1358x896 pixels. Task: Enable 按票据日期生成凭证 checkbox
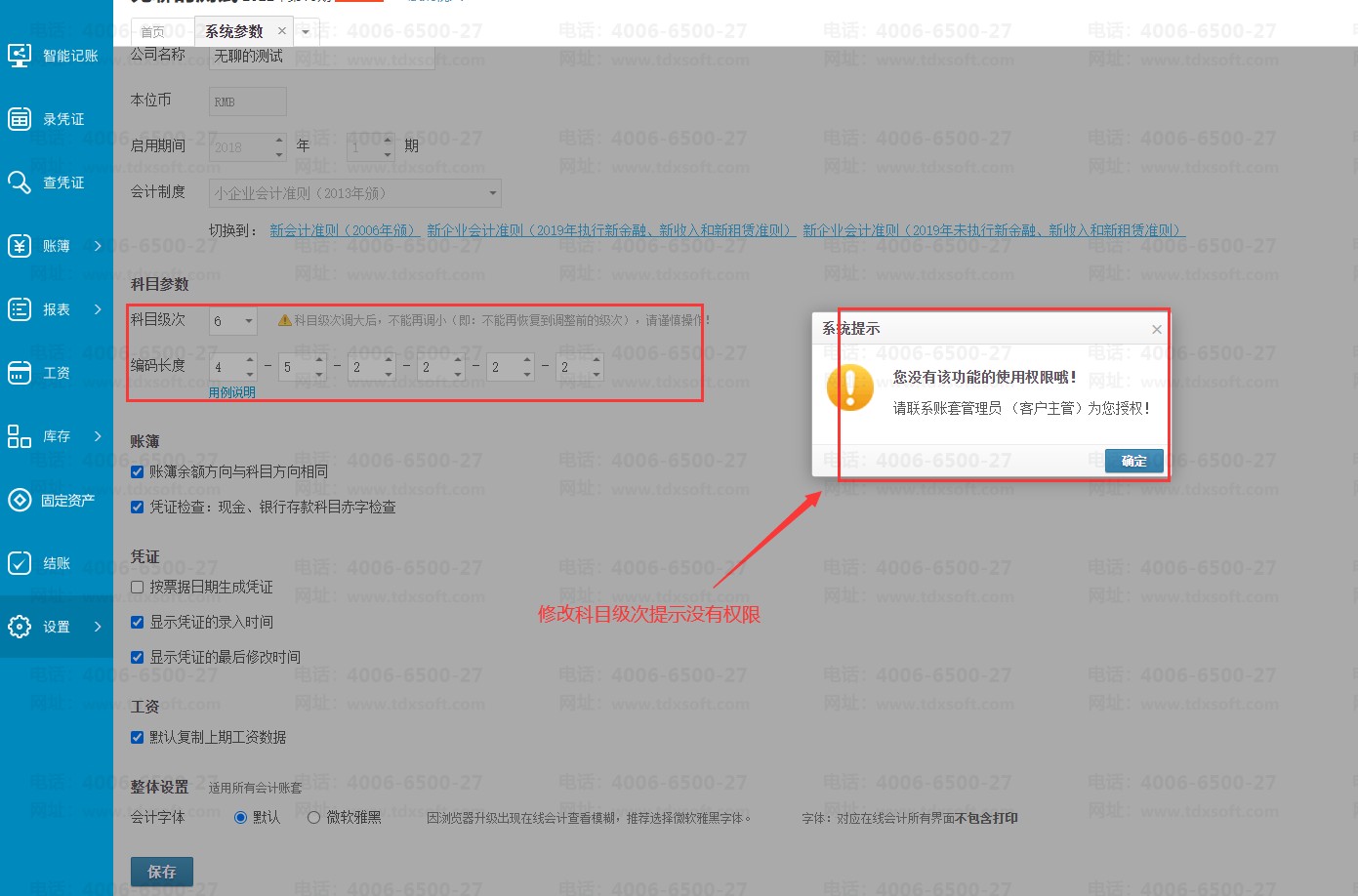coord(138,588)
